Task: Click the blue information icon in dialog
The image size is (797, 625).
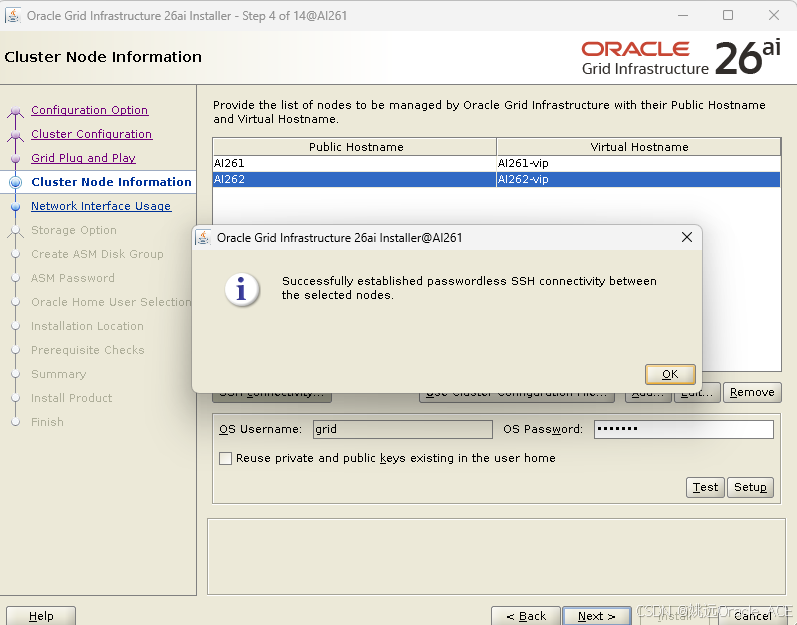Action: tap(242, 290)
